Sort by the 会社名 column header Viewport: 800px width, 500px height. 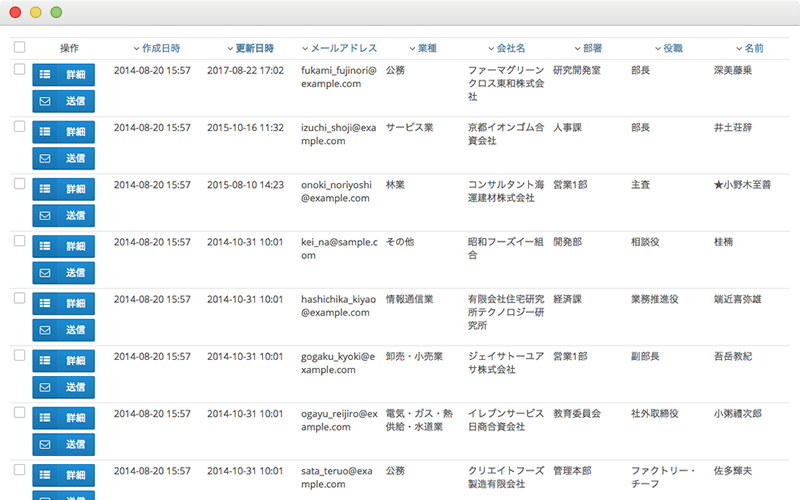pyautogui.click(x=506, y=48)
